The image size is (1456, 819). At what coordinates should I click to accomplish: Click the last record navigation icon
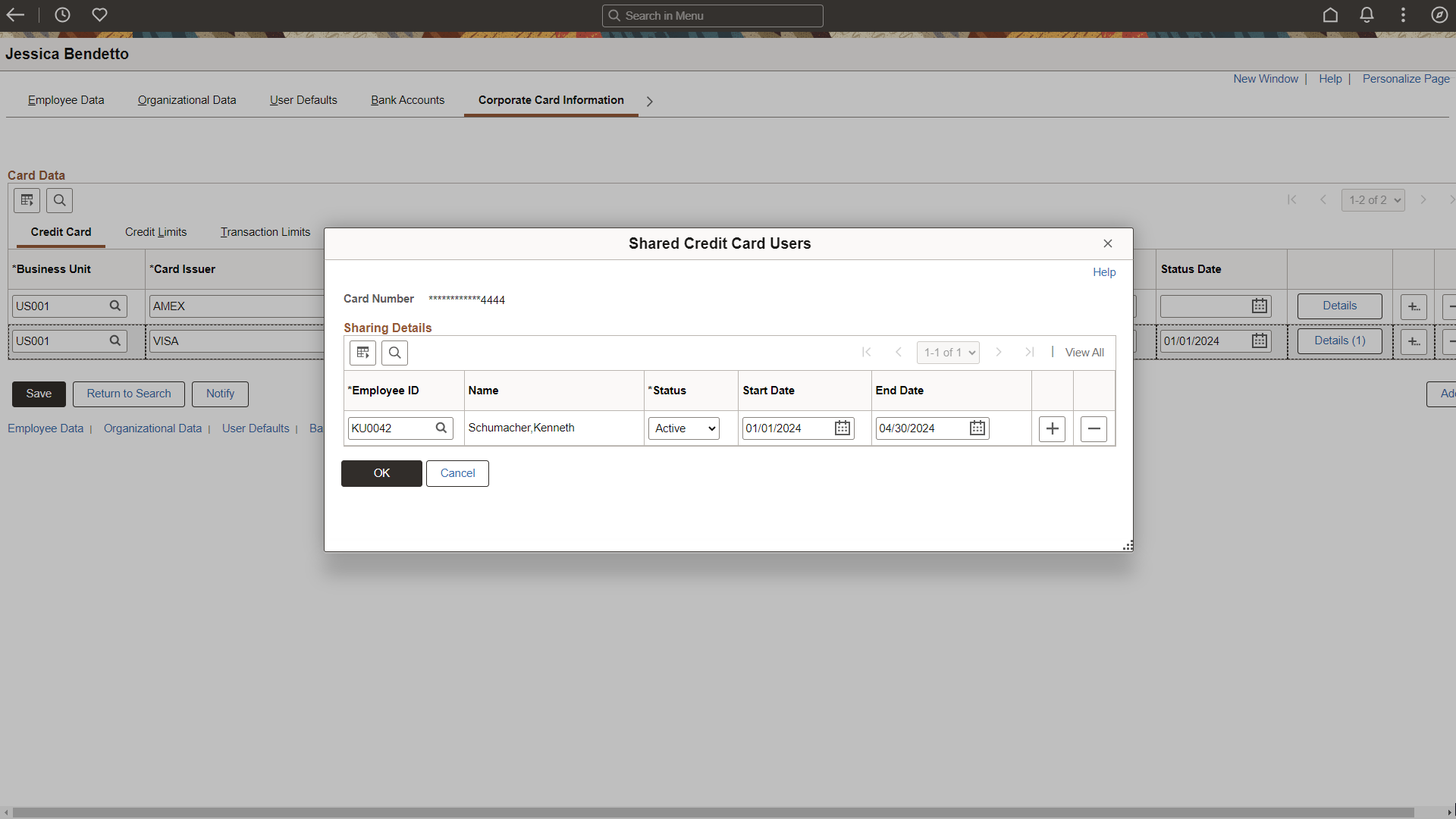(1029, 352)
